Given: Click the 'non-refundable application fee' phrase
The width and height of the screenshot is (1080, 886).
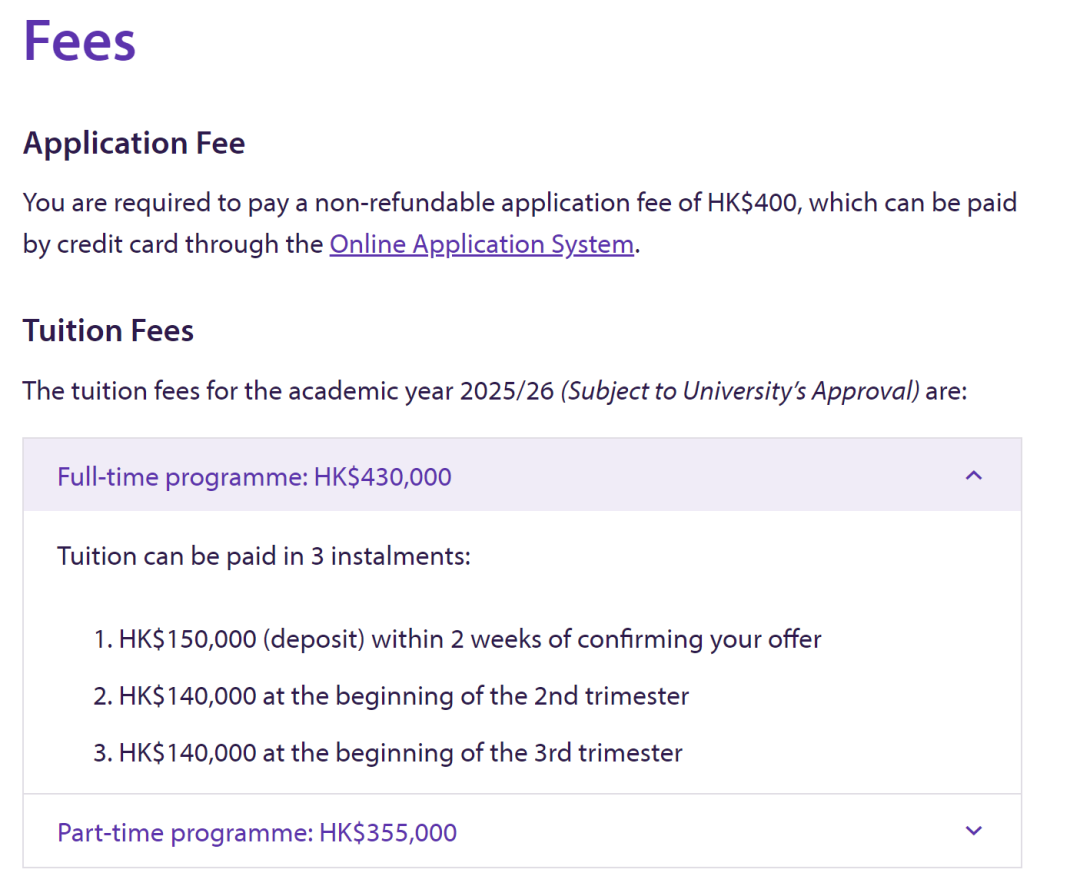Looking at the screenshot, I should (505, 203).
